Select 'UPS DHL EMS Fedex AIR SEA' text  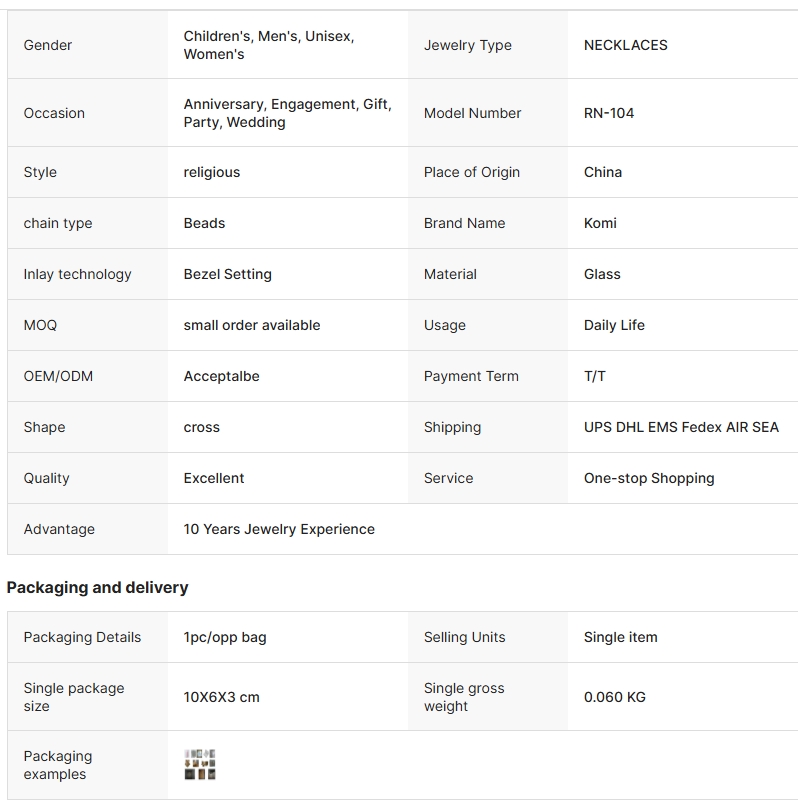[681, 427]
